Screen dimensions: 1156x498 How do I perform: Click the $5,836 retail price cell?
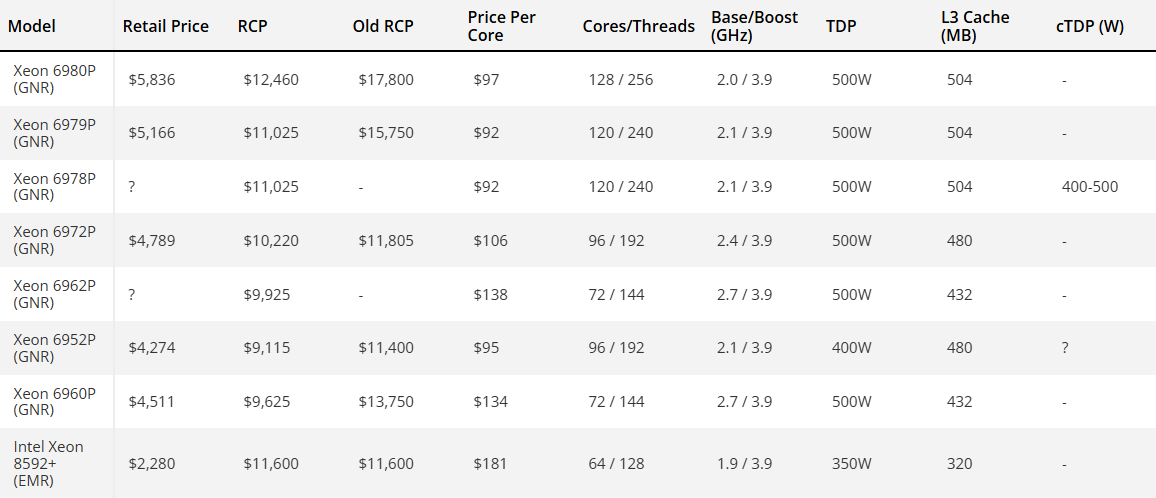tap(152, 79)
